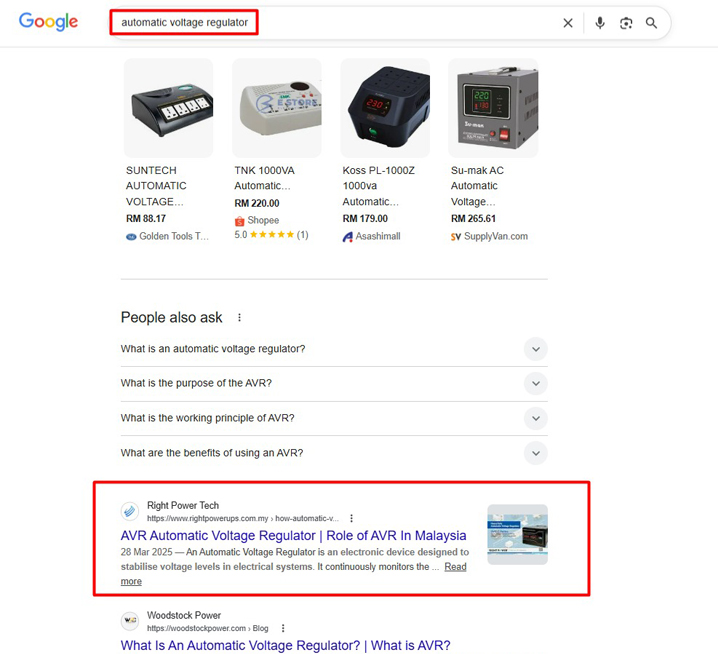718x654 pixels.
Task: Open more options for Woodstock Power result
Action: [283, 628]
